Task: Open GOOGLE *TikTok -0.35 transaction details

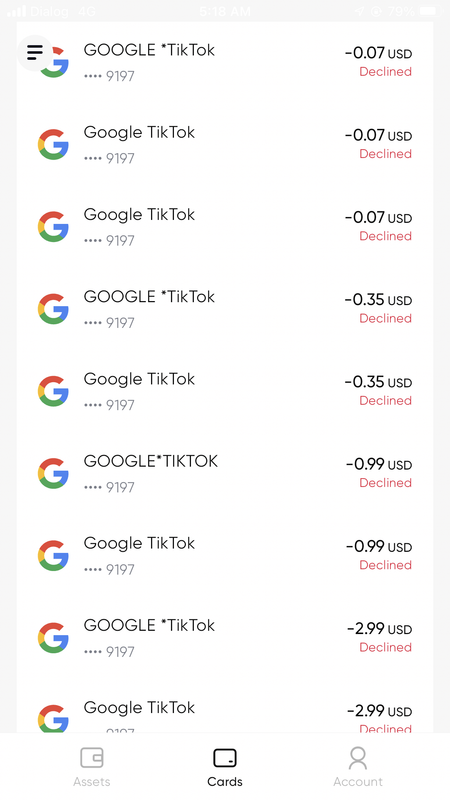Action: pyautogui.click(x=225, y=309)
